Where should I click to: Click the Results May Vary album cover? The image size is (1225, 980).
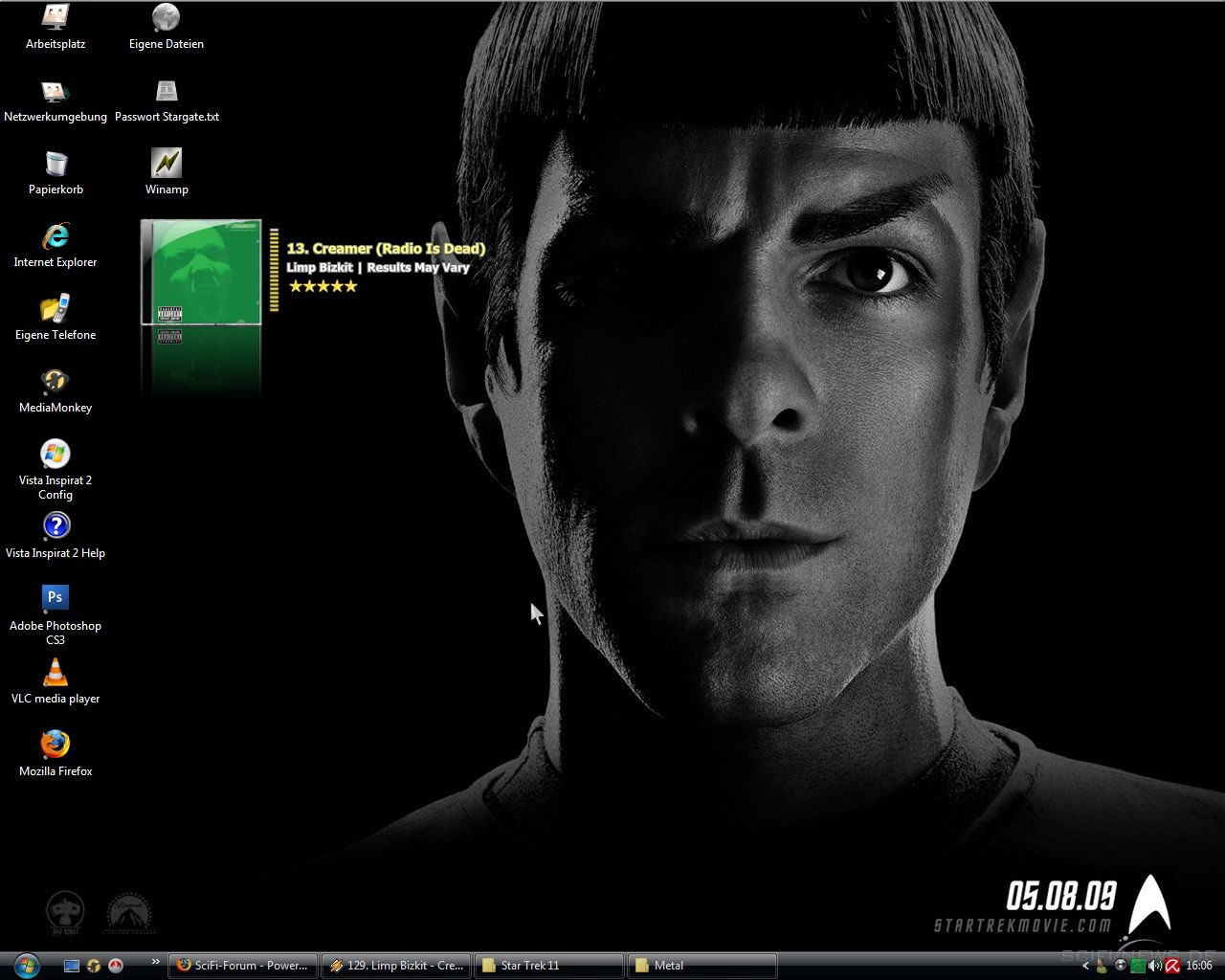coord(201,273)
